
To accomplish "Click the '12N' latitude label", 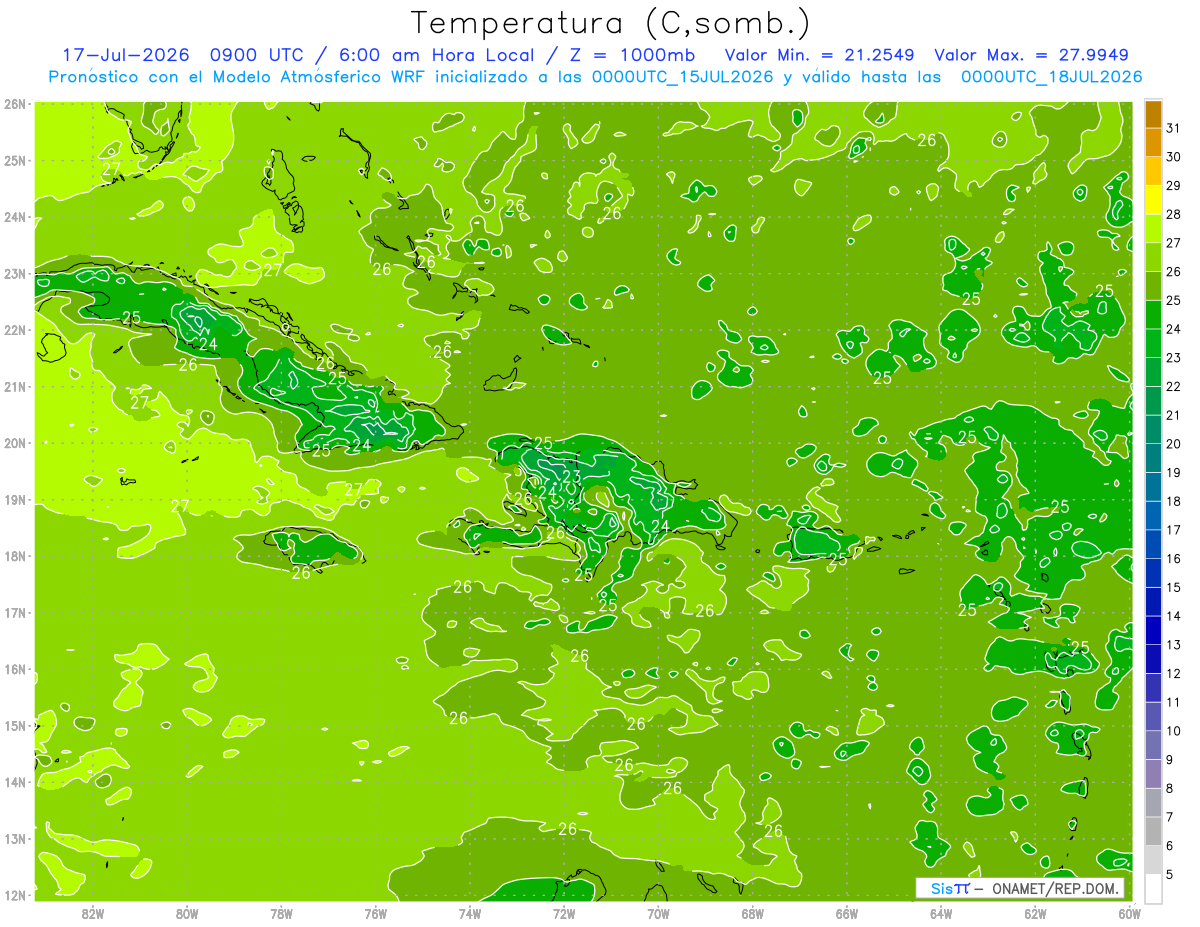I will (x=14, y=895).
